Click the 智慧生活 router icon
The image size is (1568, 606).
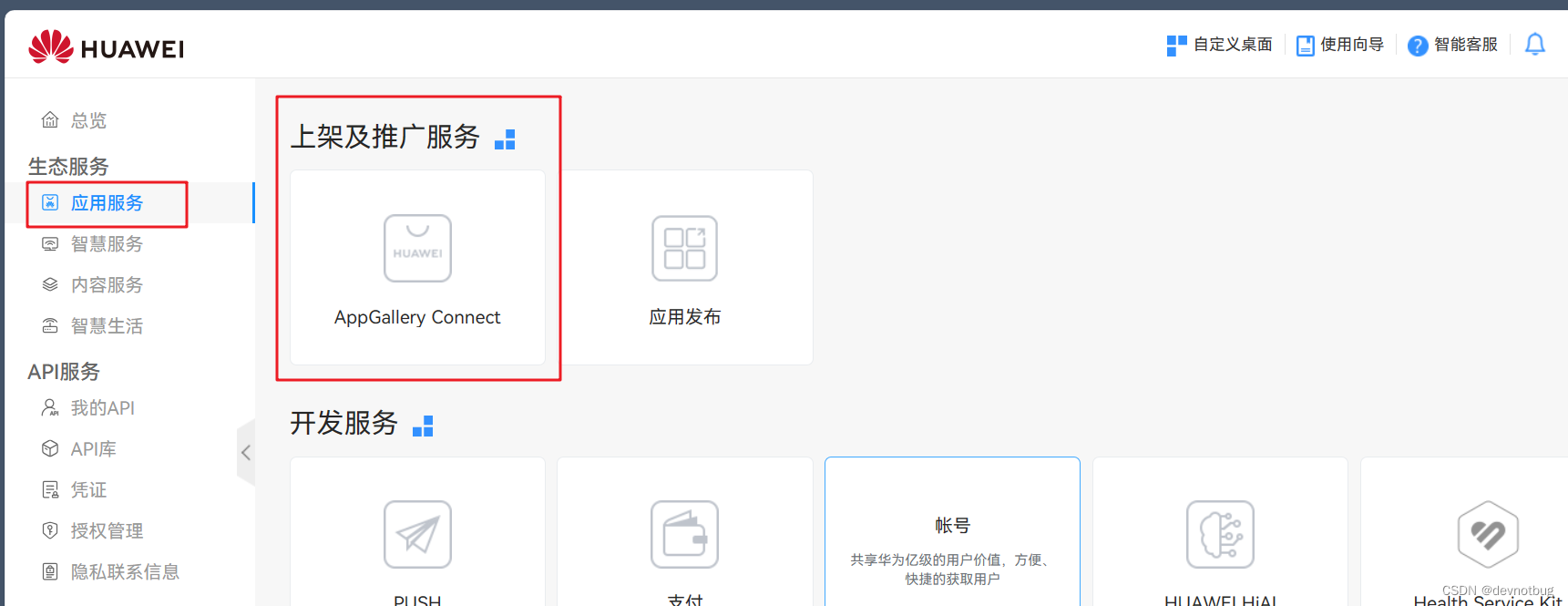(x=50, y=326)
